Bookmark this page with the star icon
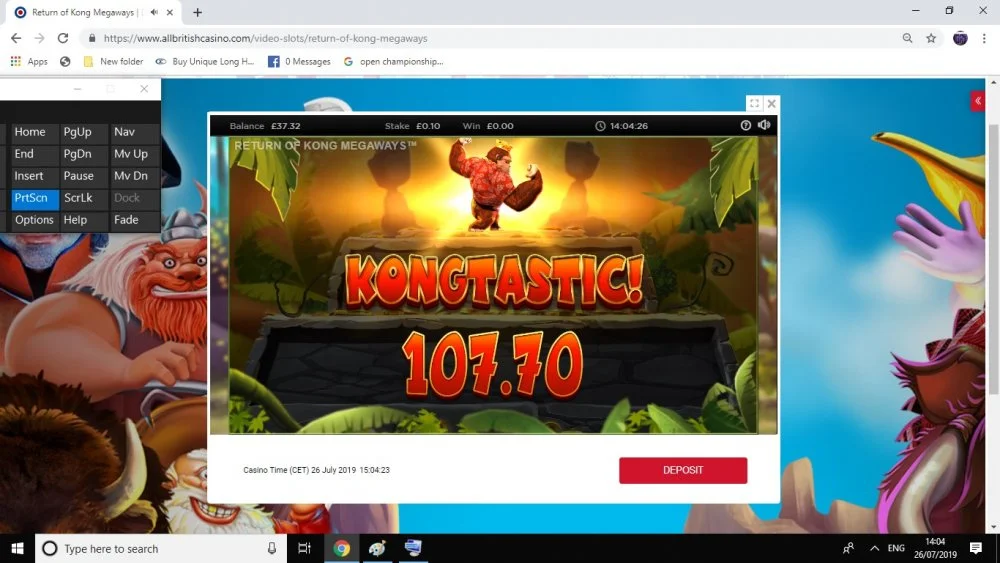This screenshot has height=563, width=1000. [931, 38]
